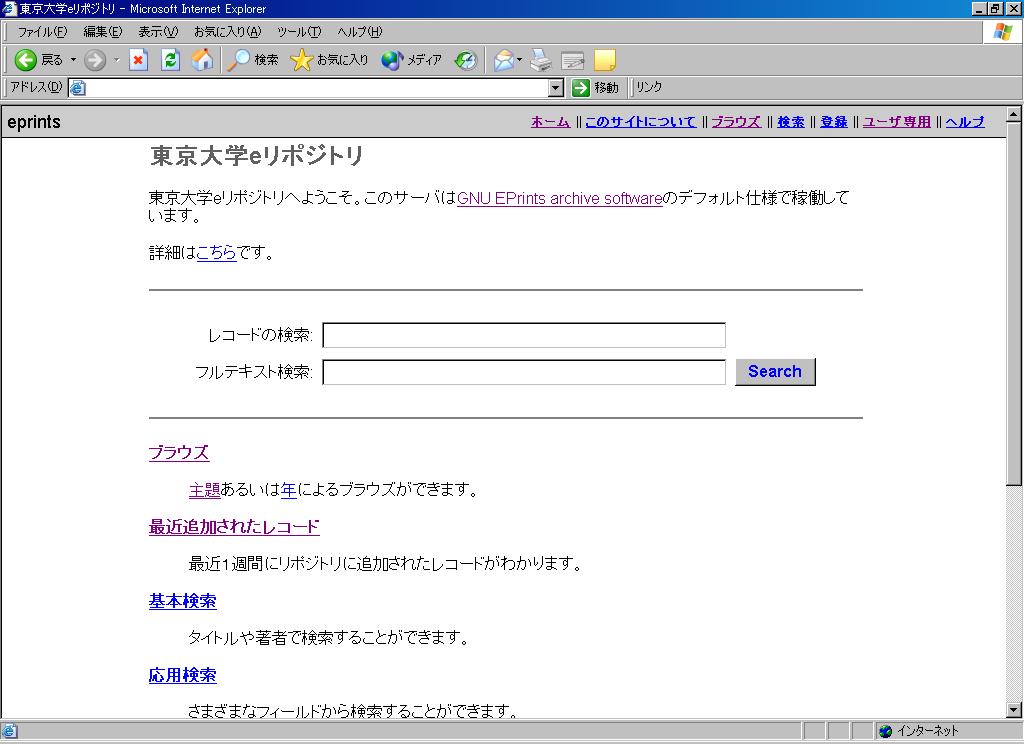Open 最近追加されたレコード link

coord(234,527)
